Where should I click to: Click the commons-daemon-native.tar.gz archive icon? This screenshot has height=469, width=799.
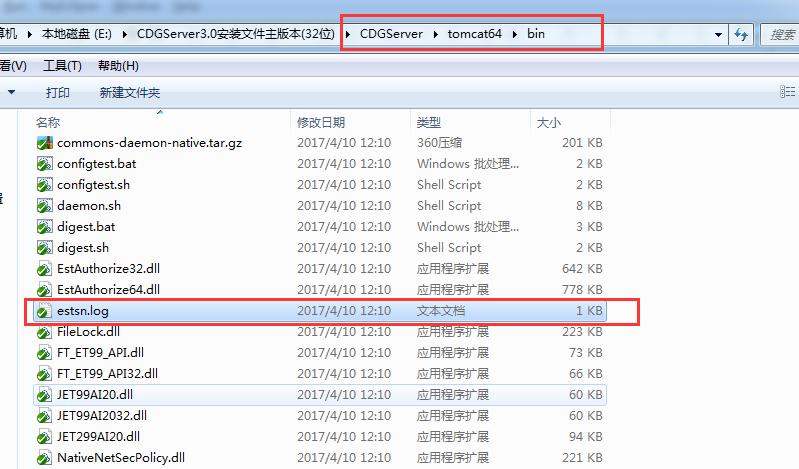click(x=44, y=143)
